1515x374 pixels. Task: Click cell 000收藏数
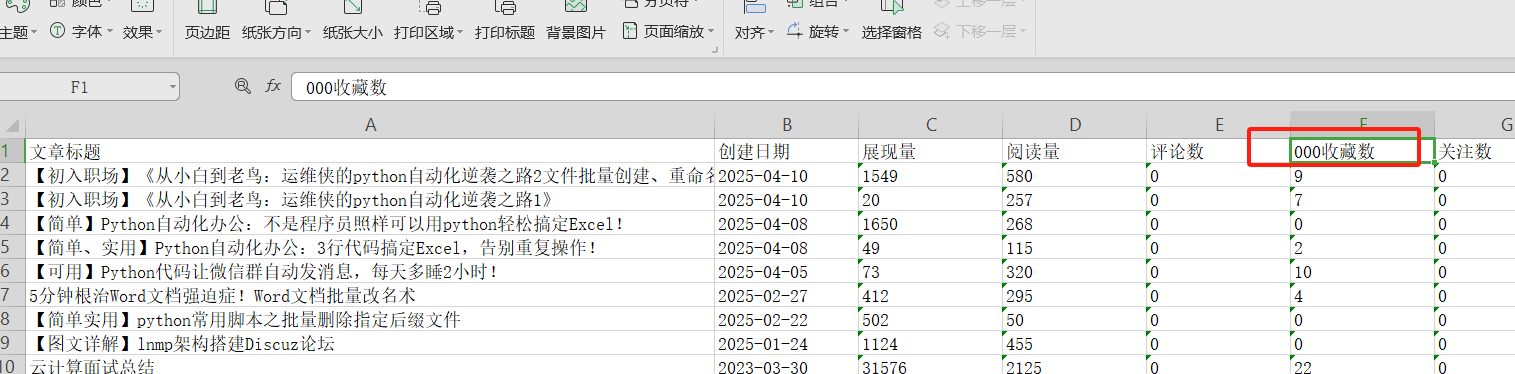tap(1363, 151)
